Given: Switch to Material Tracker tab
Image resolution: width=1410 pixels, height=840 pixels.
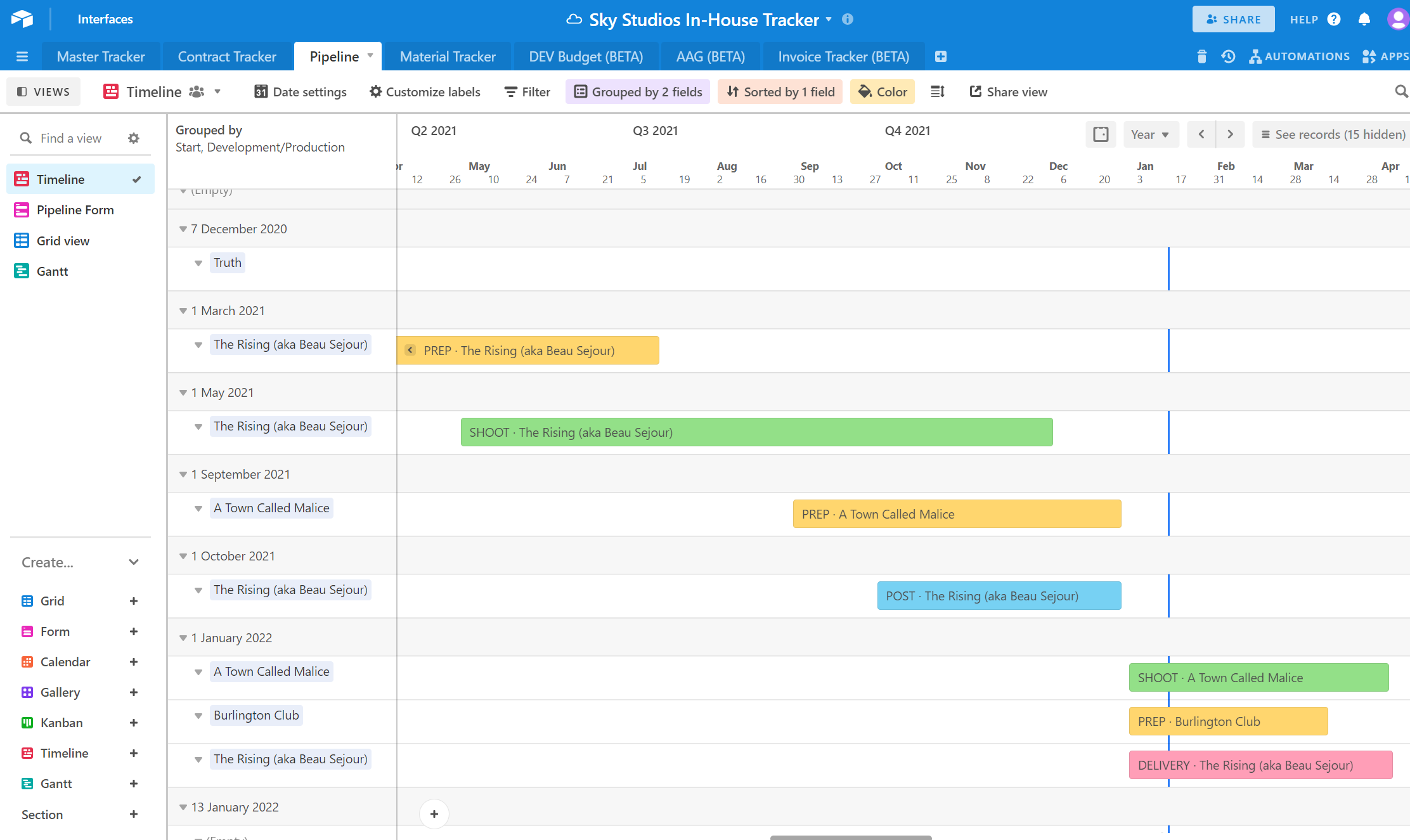Looking at the screenshot, I should (x=448, y=56).
